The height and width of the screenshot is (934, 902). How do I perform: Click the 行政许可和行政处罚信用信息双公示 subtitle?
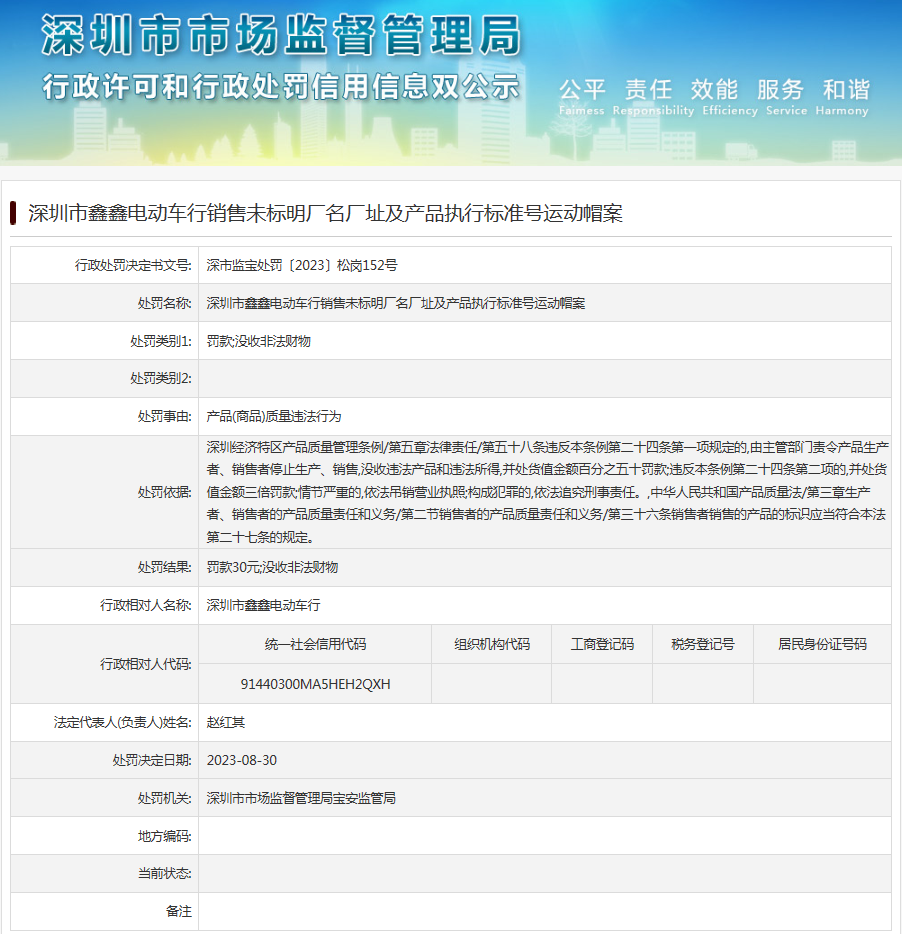click(x=281, y=87)
